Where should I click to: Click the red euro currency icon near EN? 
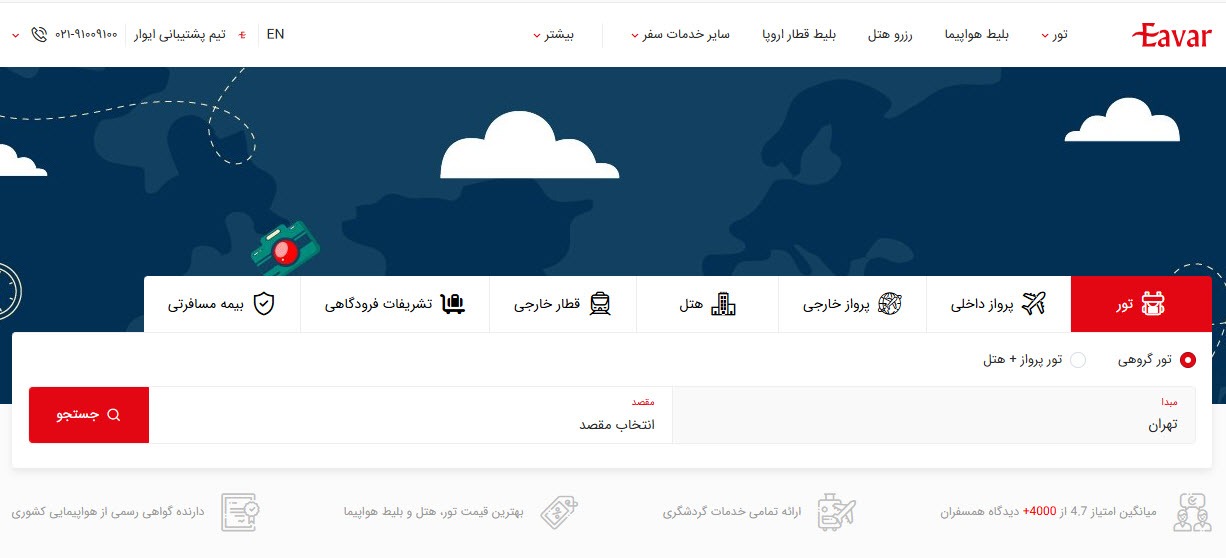point(243,35)
